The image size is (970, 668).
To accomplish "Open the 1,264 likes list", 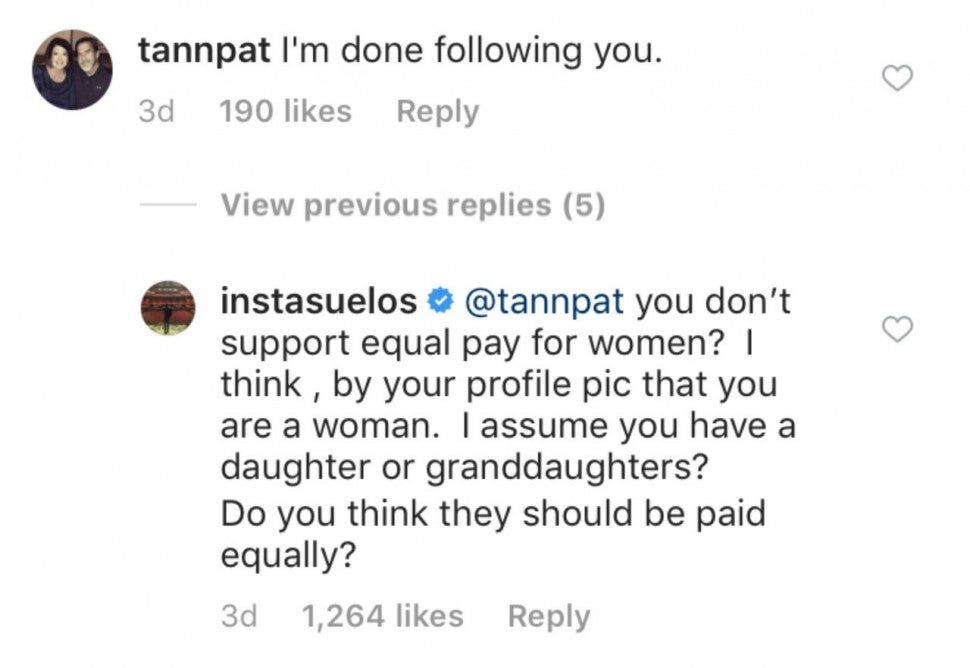I will tap(382, 616).
